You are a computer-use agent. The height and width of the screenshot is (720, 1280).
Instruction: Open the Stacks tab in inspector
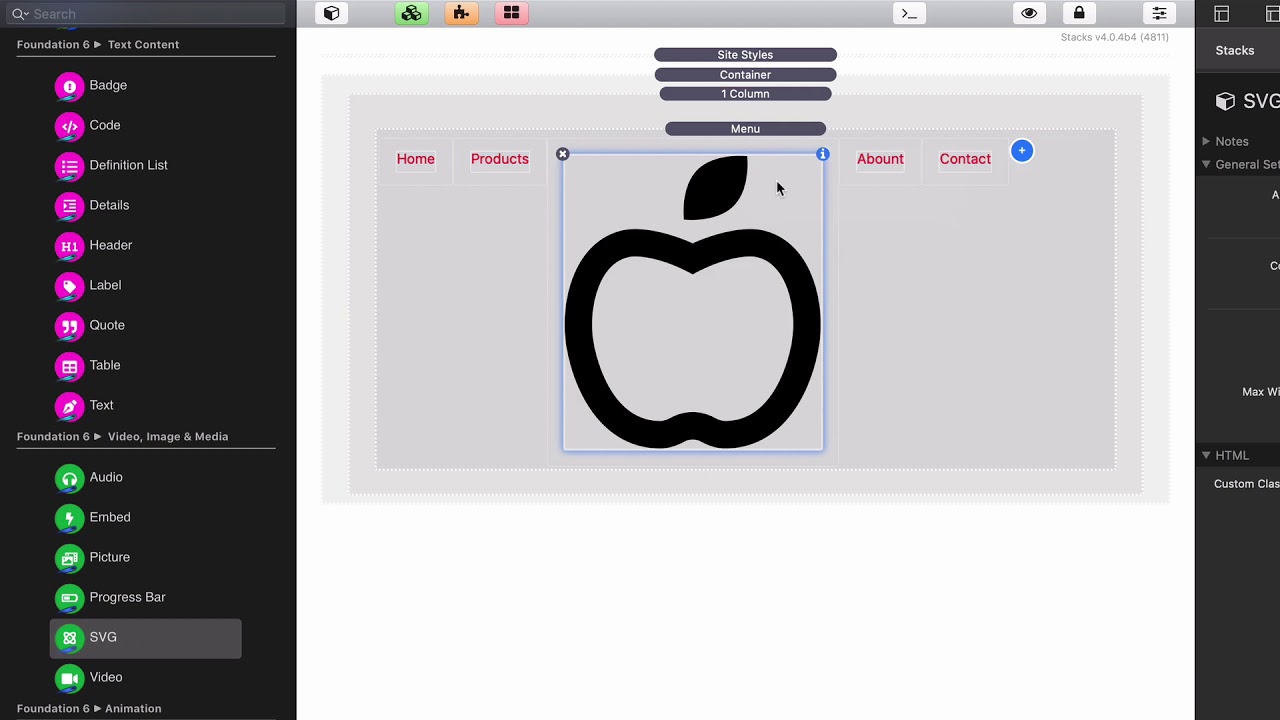(1235, 51)
